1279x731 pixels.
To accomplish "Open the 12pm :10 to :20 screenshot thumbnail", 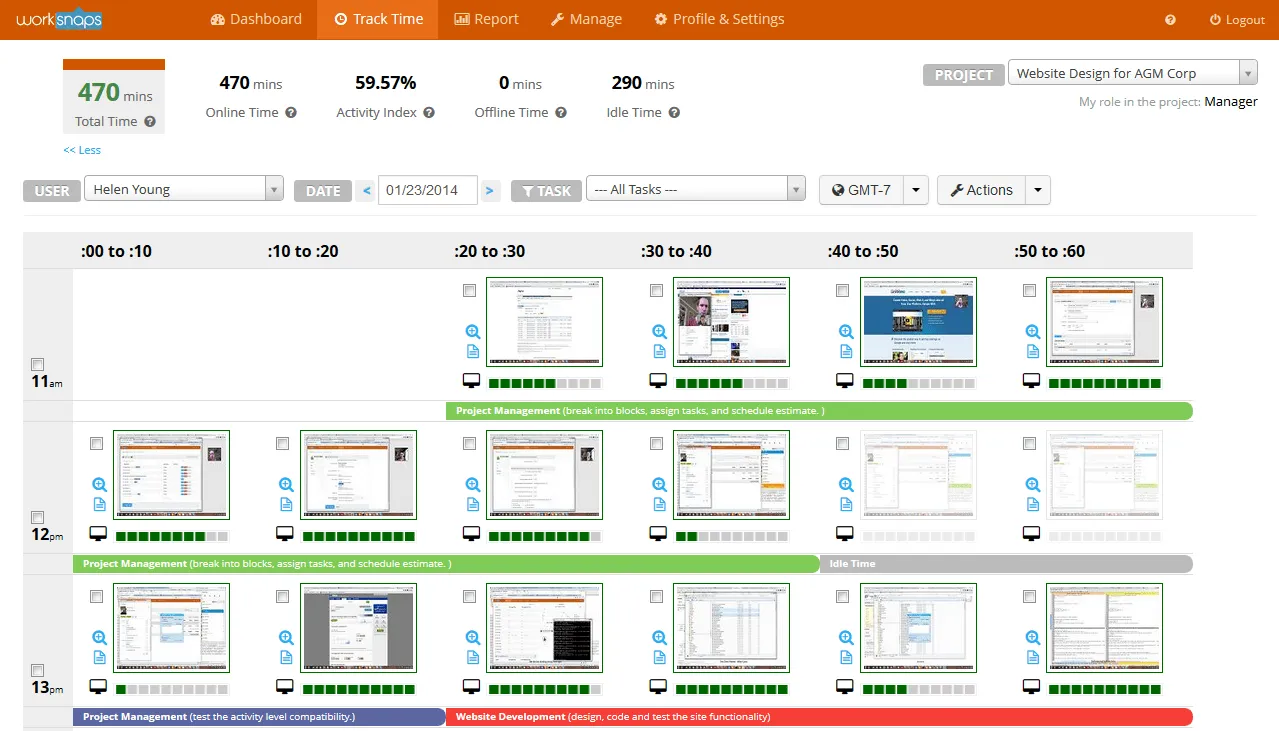I will coord(358,475).
